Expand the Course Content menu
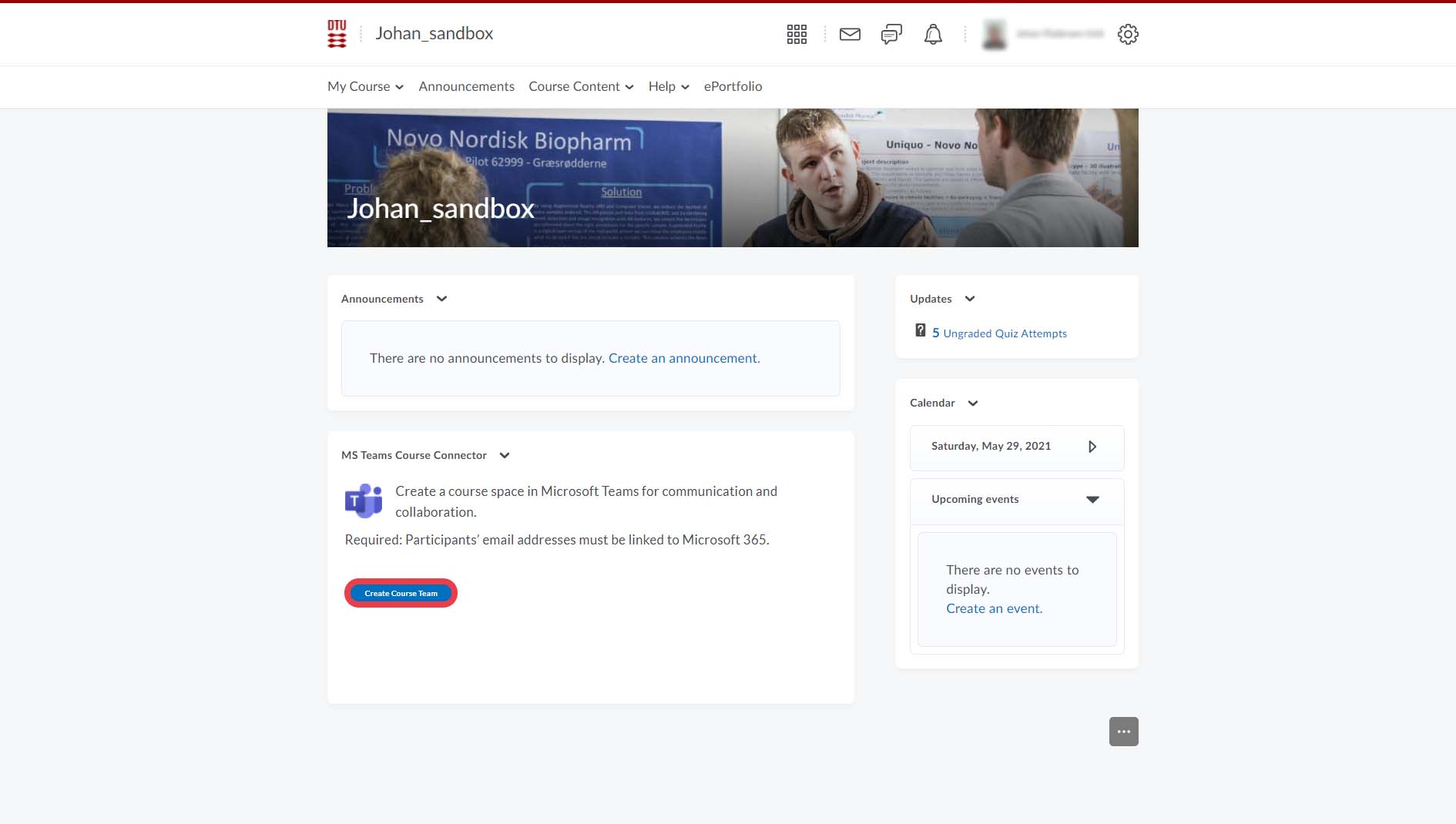 point(581,86)
